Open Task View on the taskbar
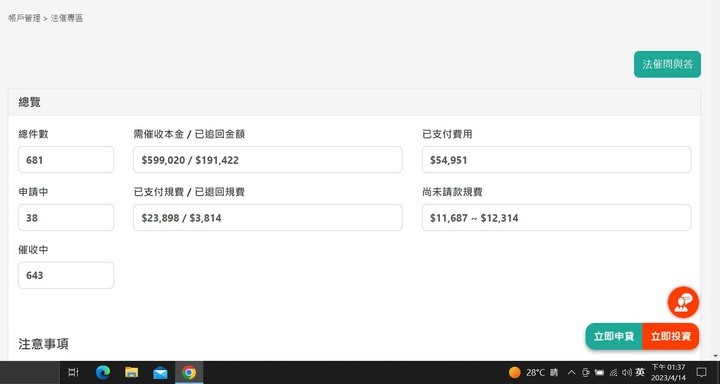Image resolution: width=720 pixels, height=384 pixels. click(73, 373)
